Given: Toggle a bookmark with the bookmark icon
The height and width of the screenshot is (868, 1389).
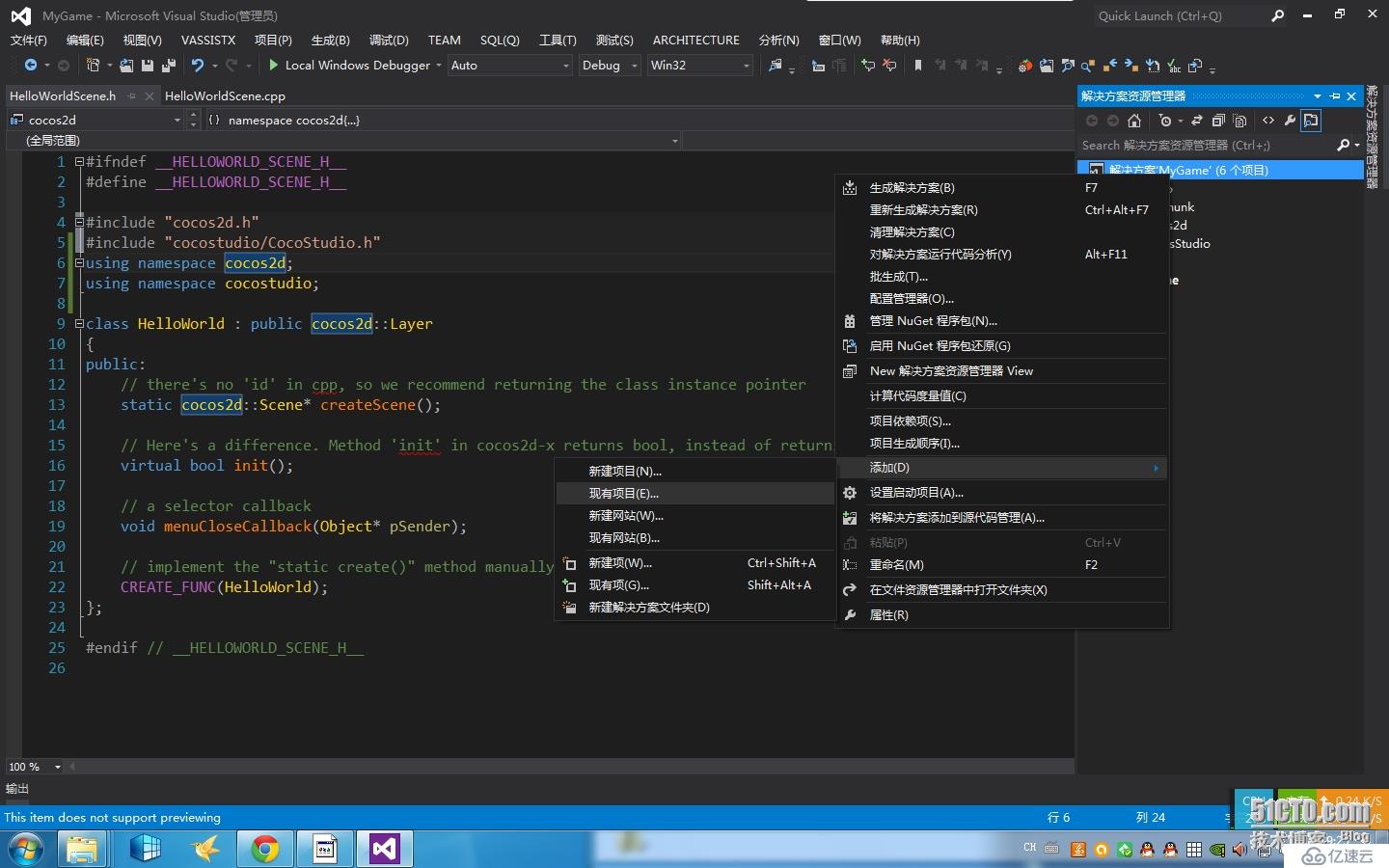Looking at the screenshot, I should click(918, 65).
